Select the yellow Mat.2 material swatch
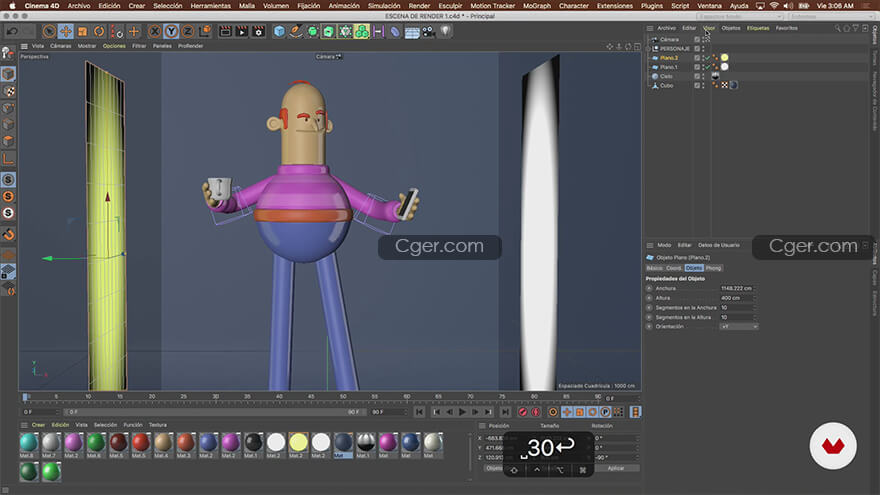Viewport: 880px width, 495px height. coord(298,443)
